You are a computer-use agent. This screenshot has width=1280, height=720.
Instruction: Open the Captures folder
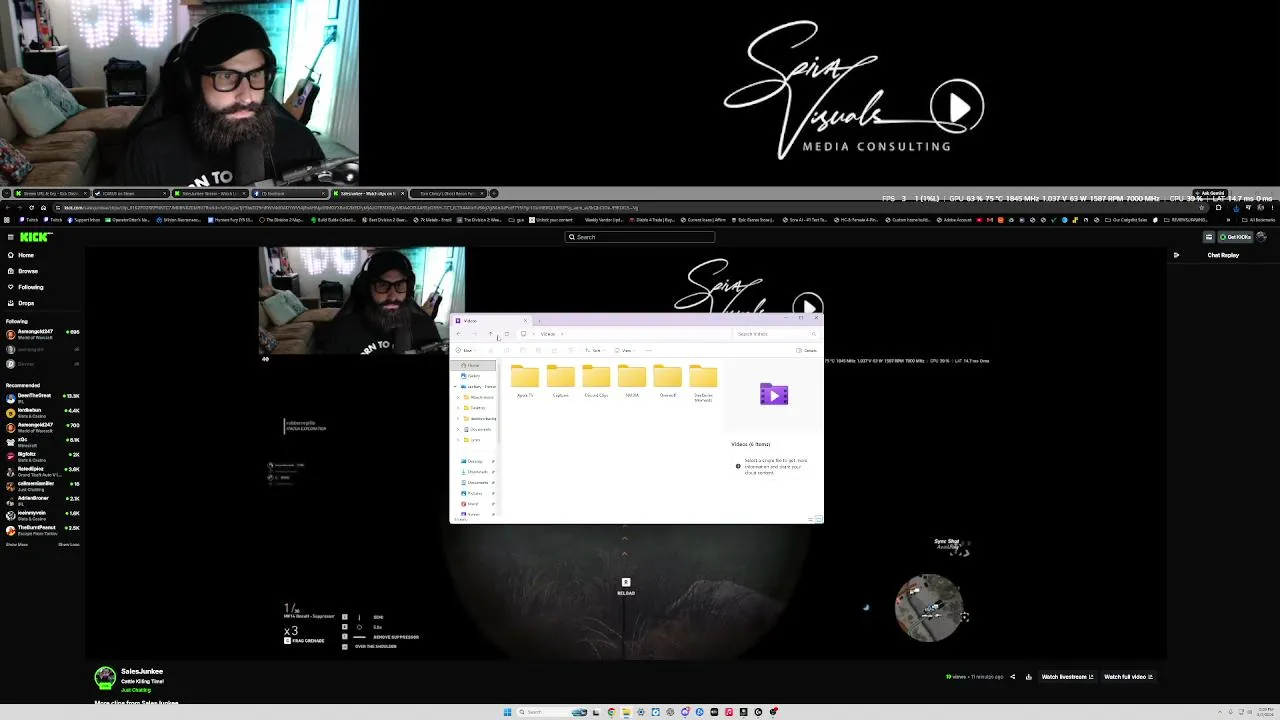click(561, 382)
